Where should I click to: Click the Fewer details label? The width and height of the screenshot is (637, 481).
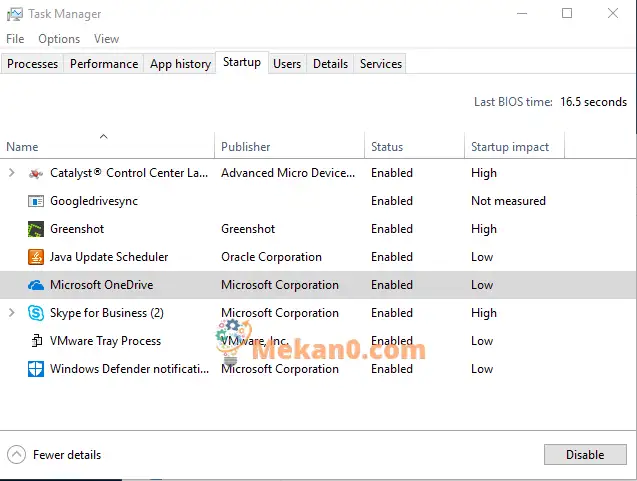67,455
